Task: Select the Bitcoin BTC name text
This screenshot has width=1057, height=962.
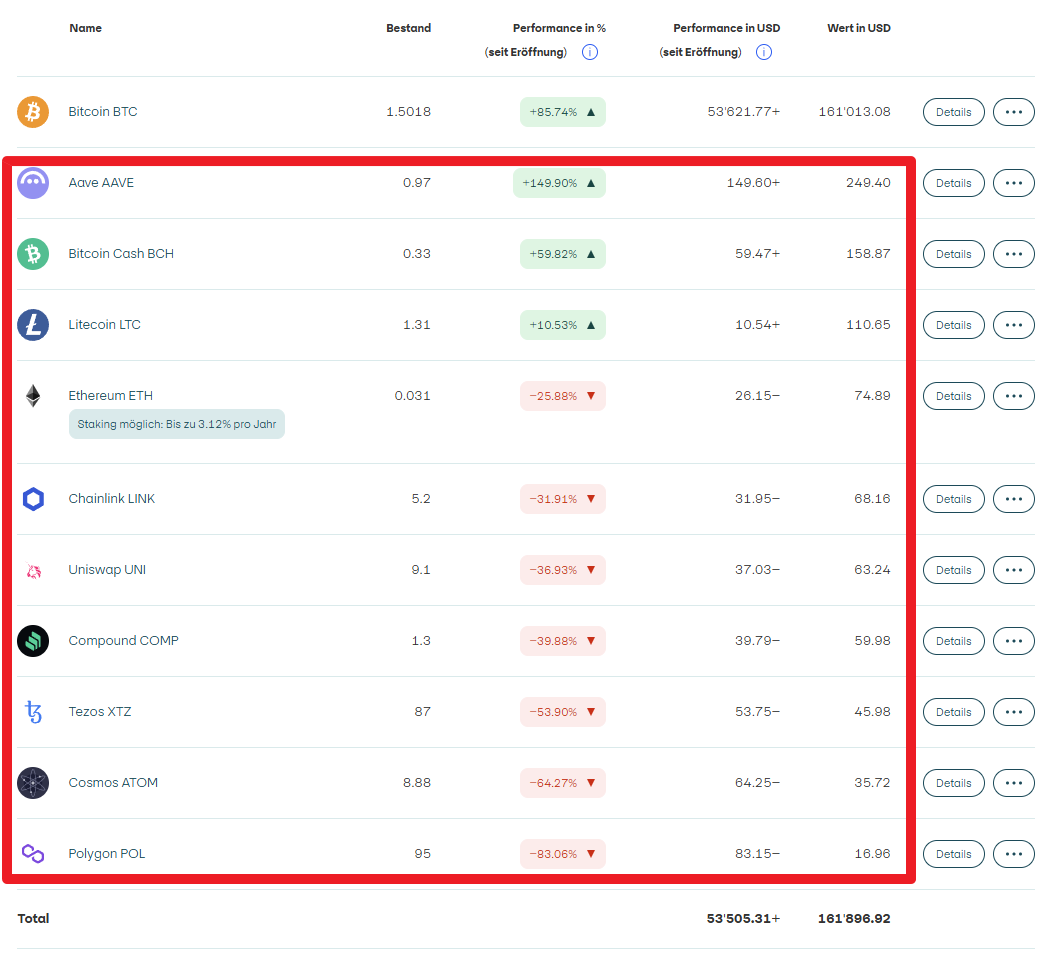Action: [103, 112]
